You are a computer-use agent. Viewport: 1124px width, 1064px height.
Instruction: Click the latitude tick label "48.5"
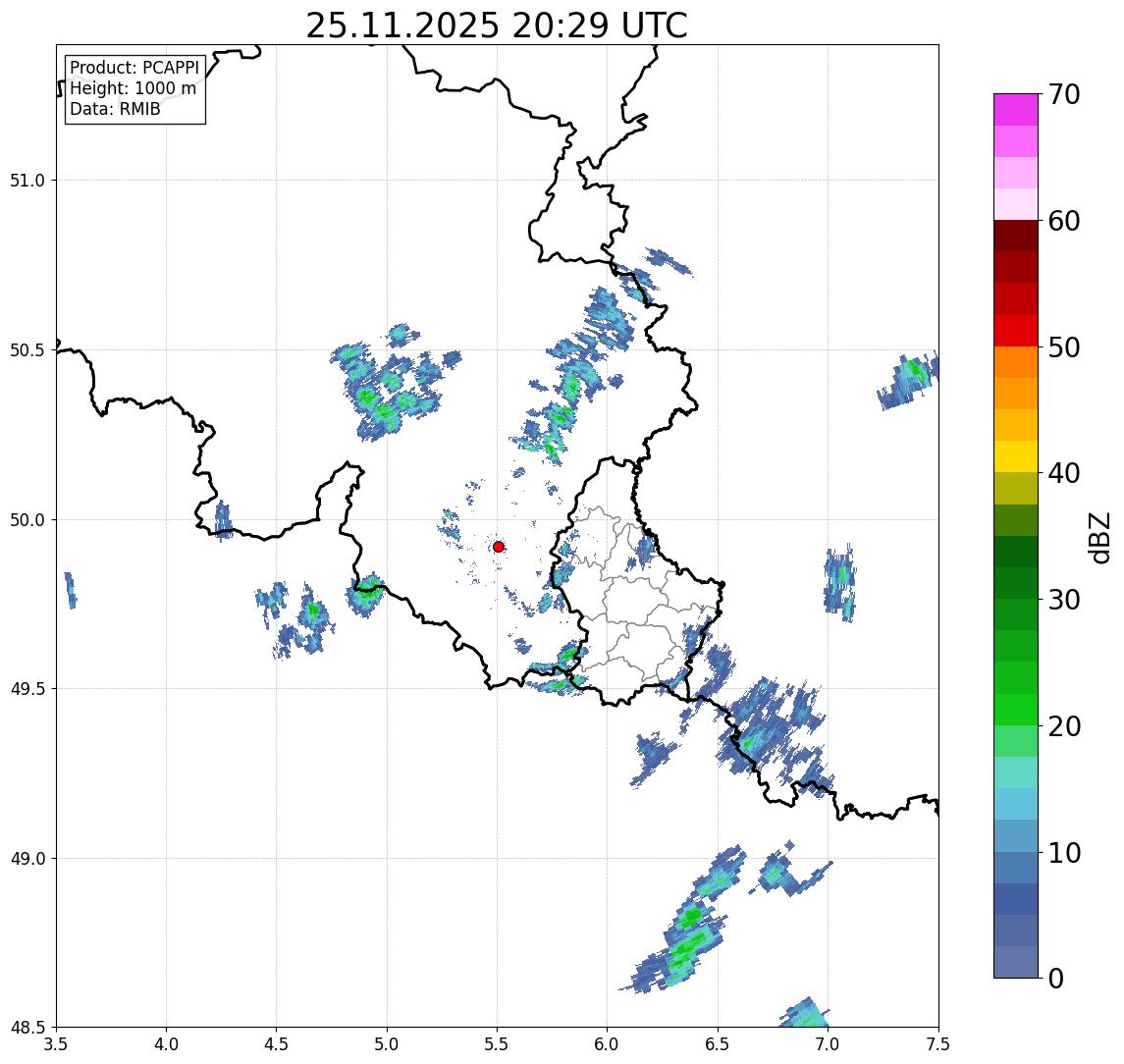coord(27,1028)
